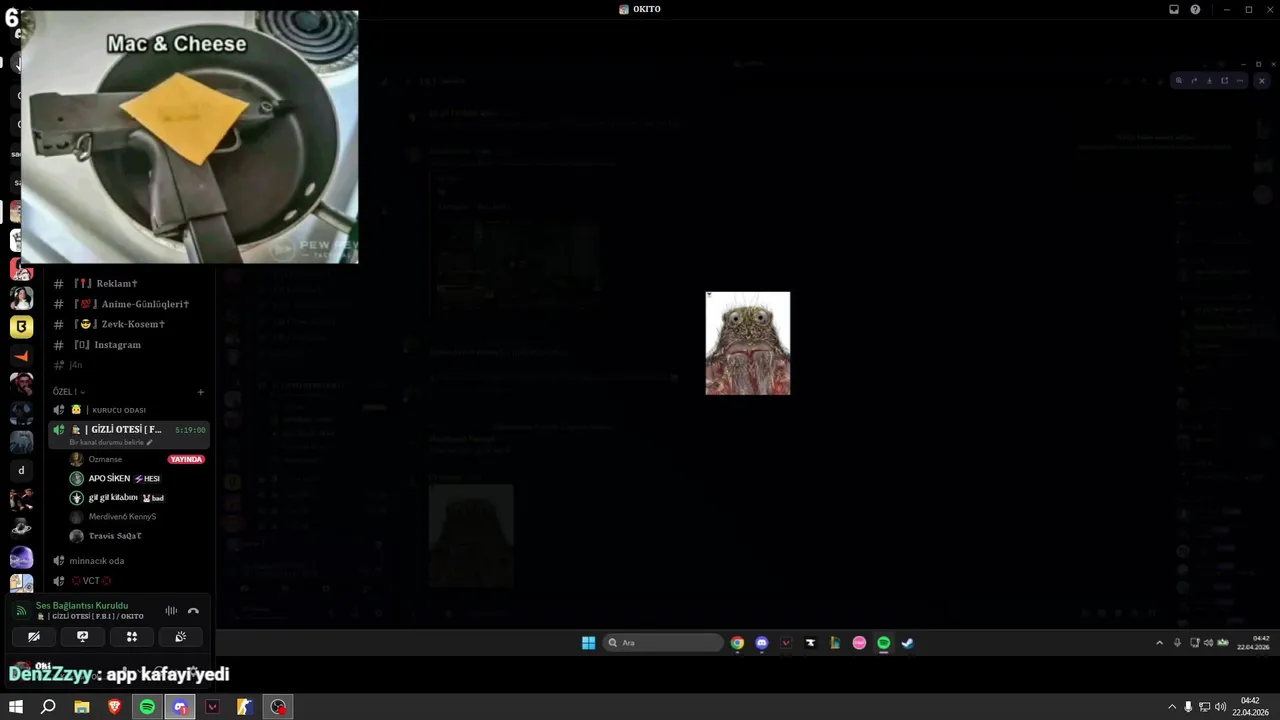This screenshot has width=1280, height=720.
Task: Click the owl image in stream
Action: pyautogui.click(x=748, y=343)
